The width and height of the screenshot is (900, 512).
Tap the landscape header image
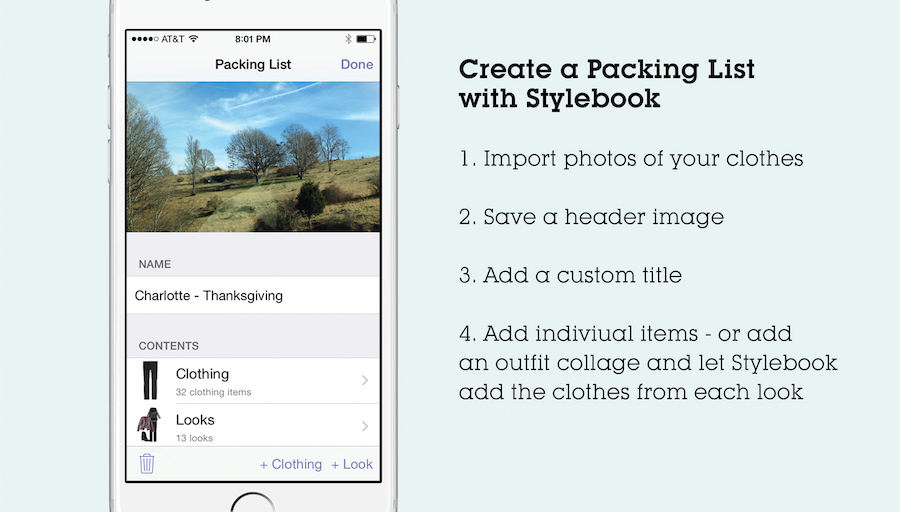click(253, 157)
